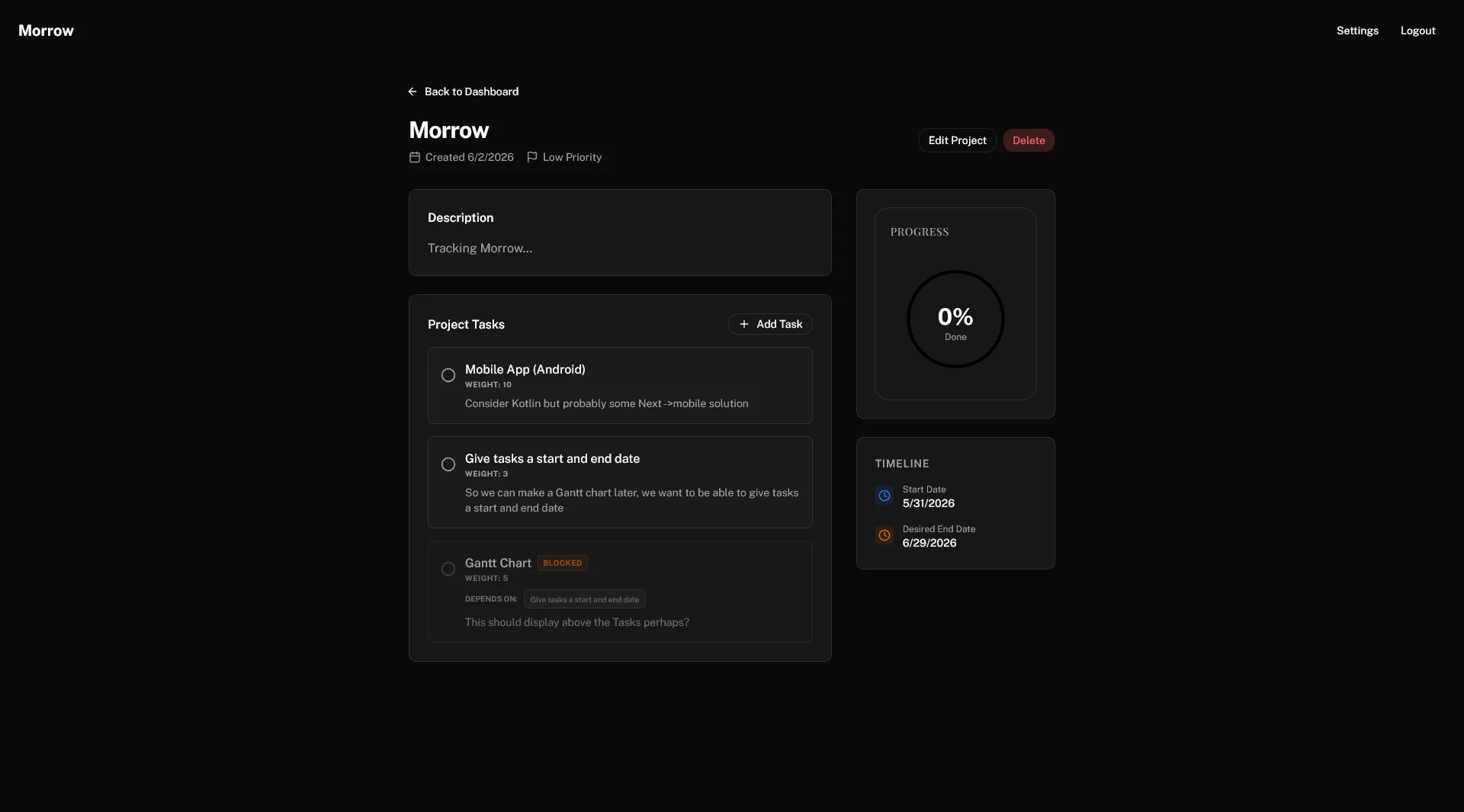Click the 'Consider Kotlin but probably' task note

pyautogui.click(x=607, y=404)
